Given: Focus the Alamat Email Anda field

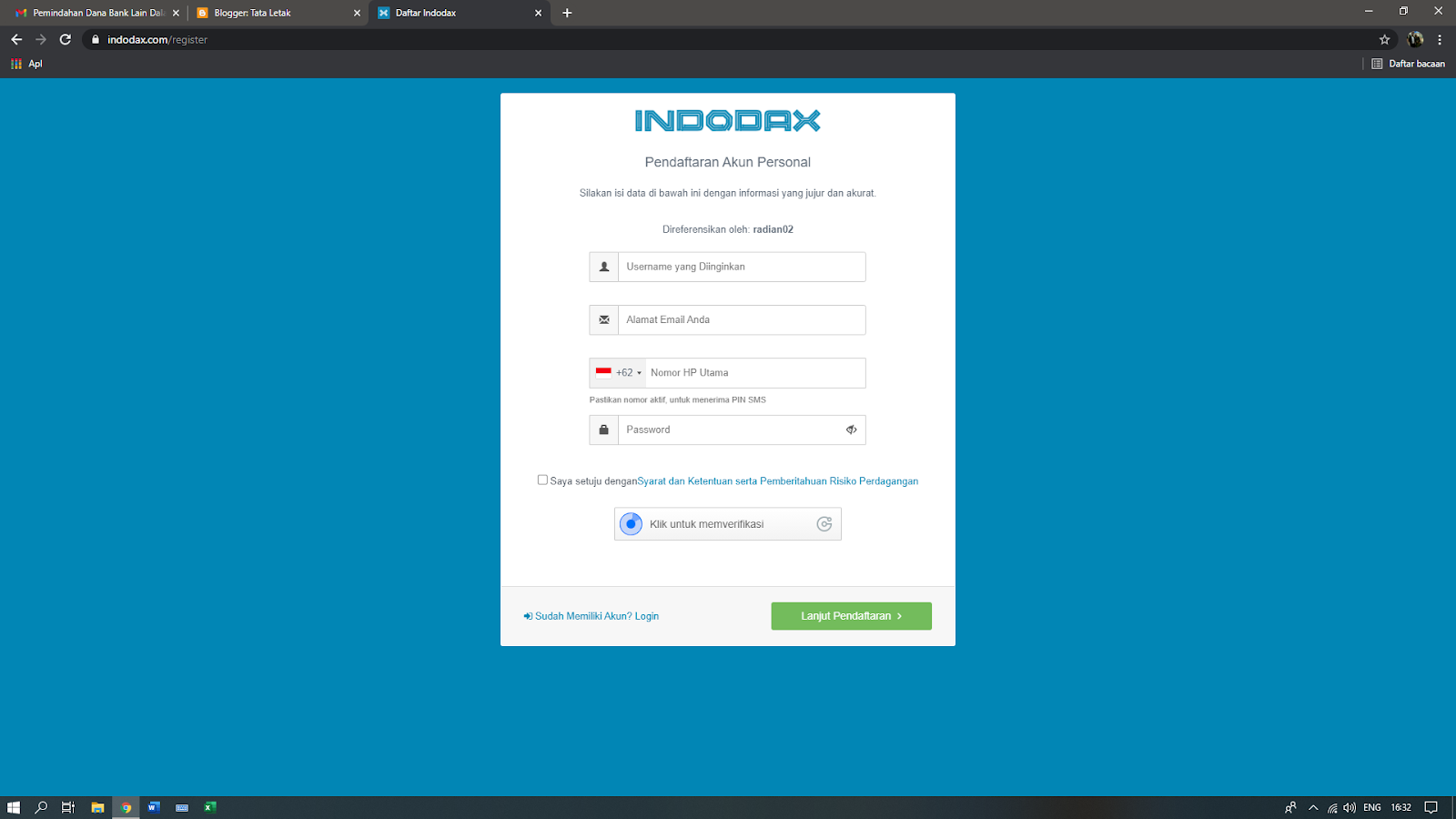Looking at the screenshot, I should [742, 319].
